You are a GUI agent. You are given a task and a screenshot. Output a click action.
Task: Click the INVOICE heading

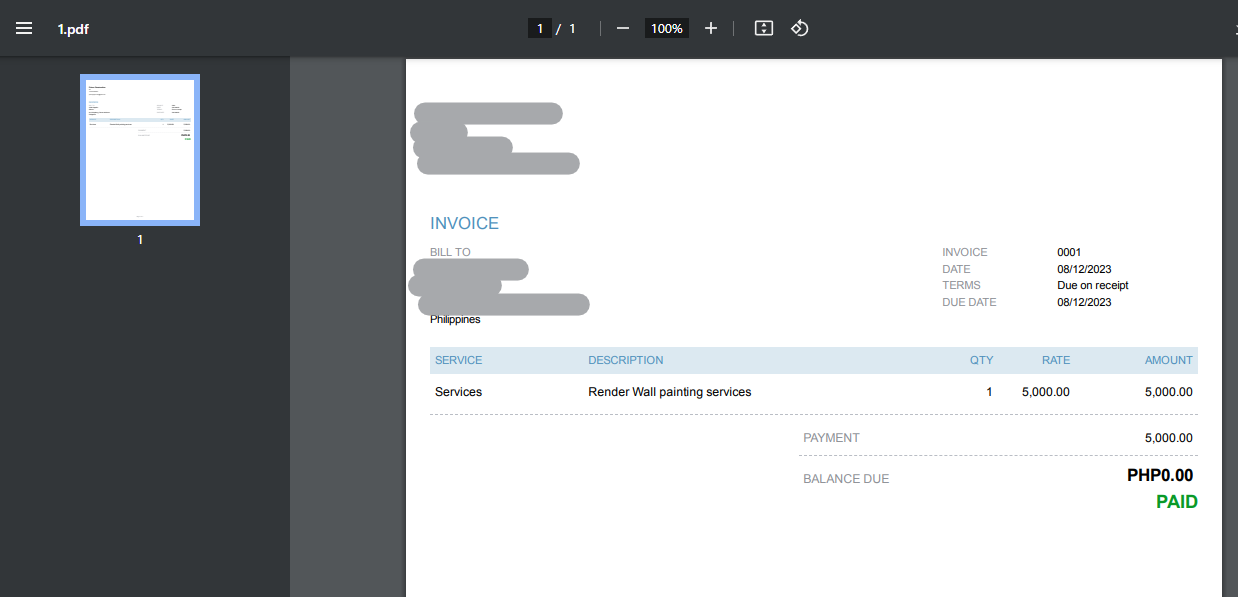(464, 223)
